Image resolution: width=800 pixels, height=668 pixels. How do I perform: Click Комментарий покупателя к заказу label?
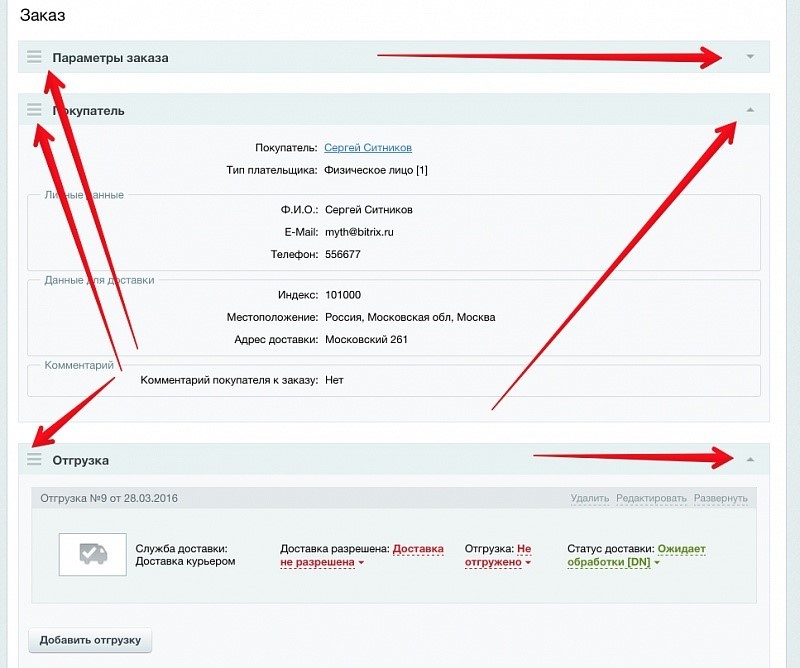pyautogui.click(x=229, y=380)
